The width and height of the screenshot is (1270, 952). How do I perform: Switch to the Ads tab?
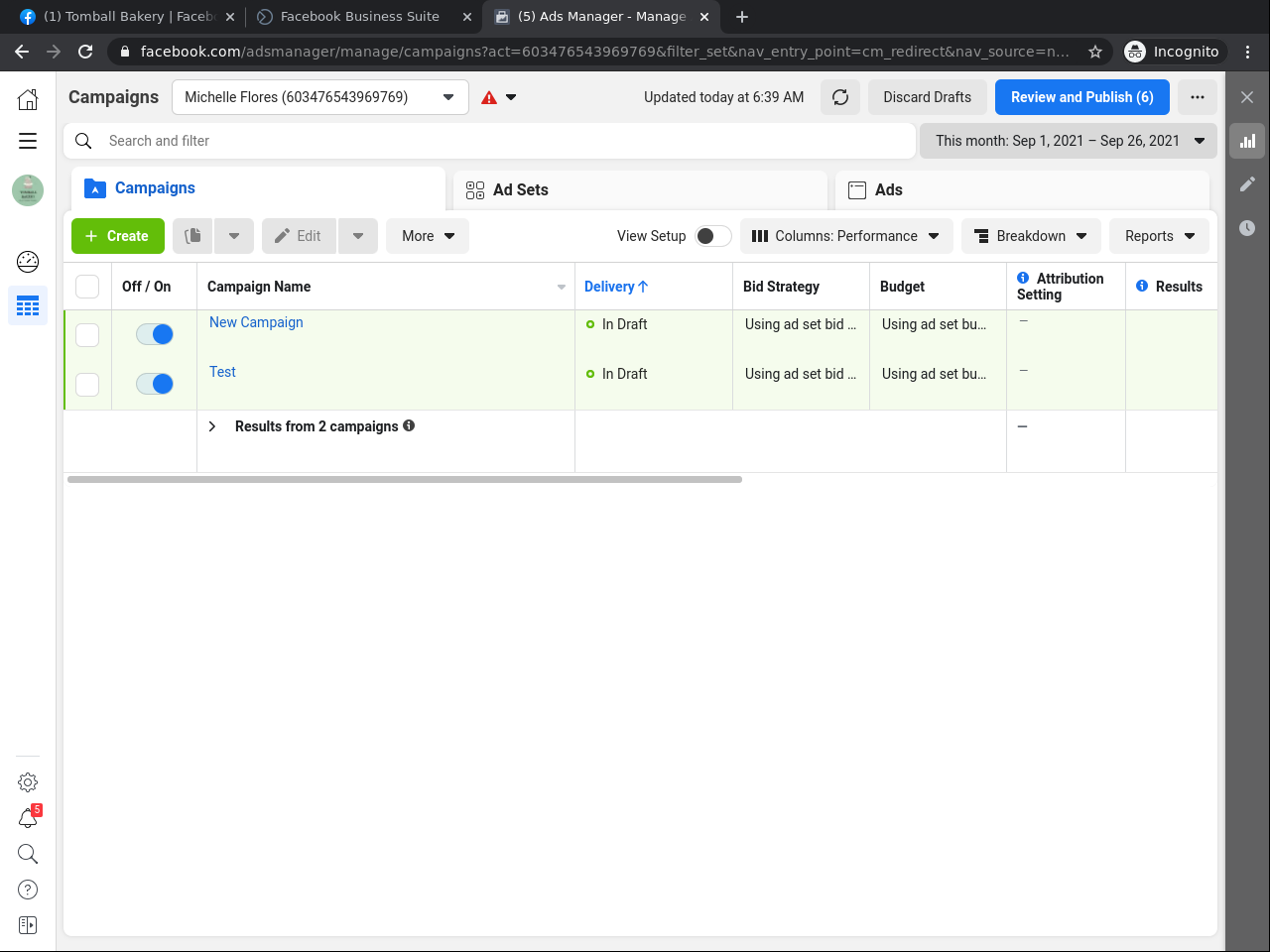click(1022, 189)
